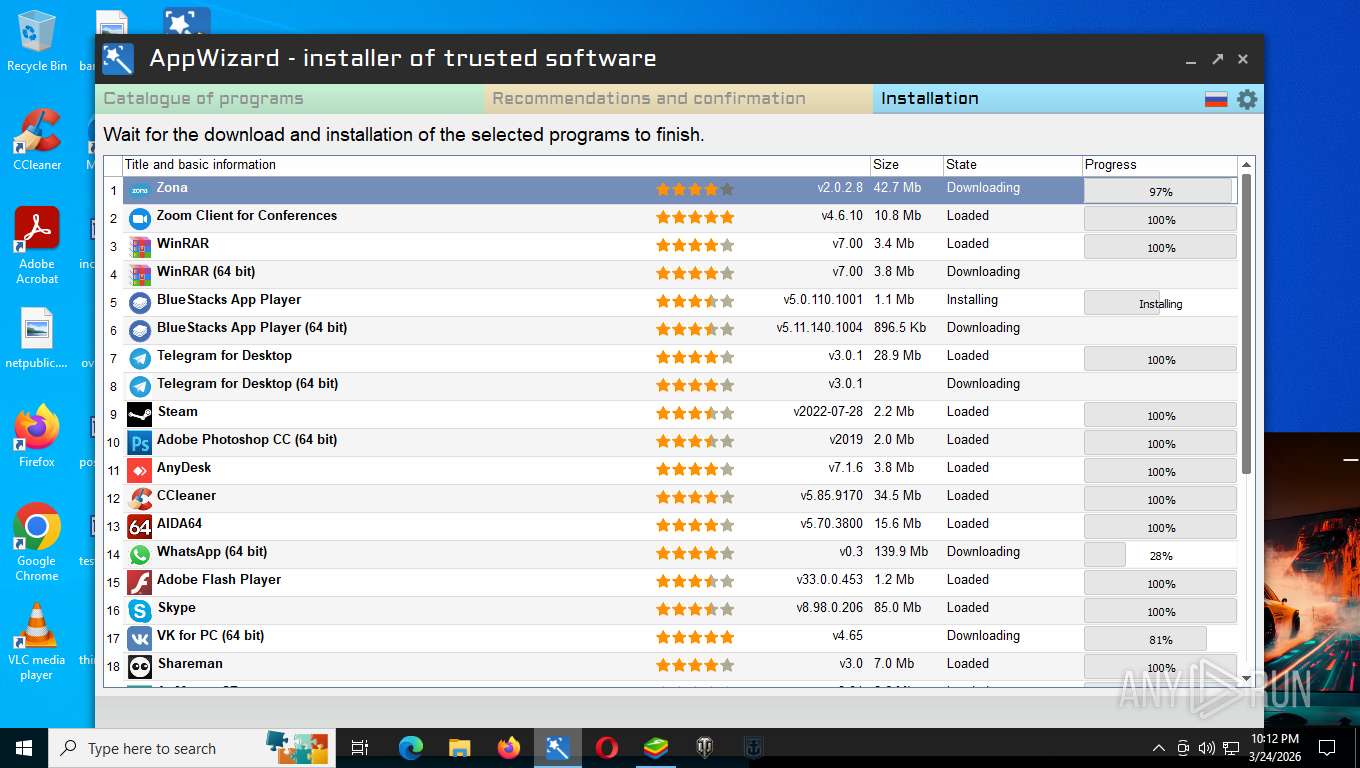The image size is (1360, 768).
Task: Click version v5.85.9170 of CCleaner
Action: click(x=831, y=496)
